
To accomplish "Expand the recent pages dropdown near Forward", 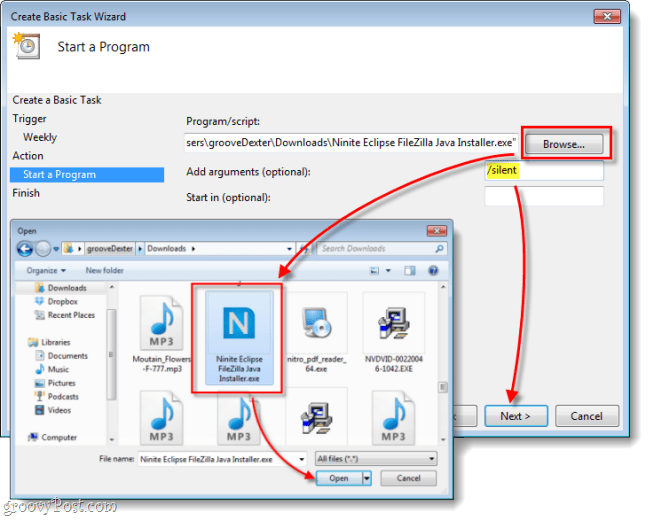I will [56, 249].
